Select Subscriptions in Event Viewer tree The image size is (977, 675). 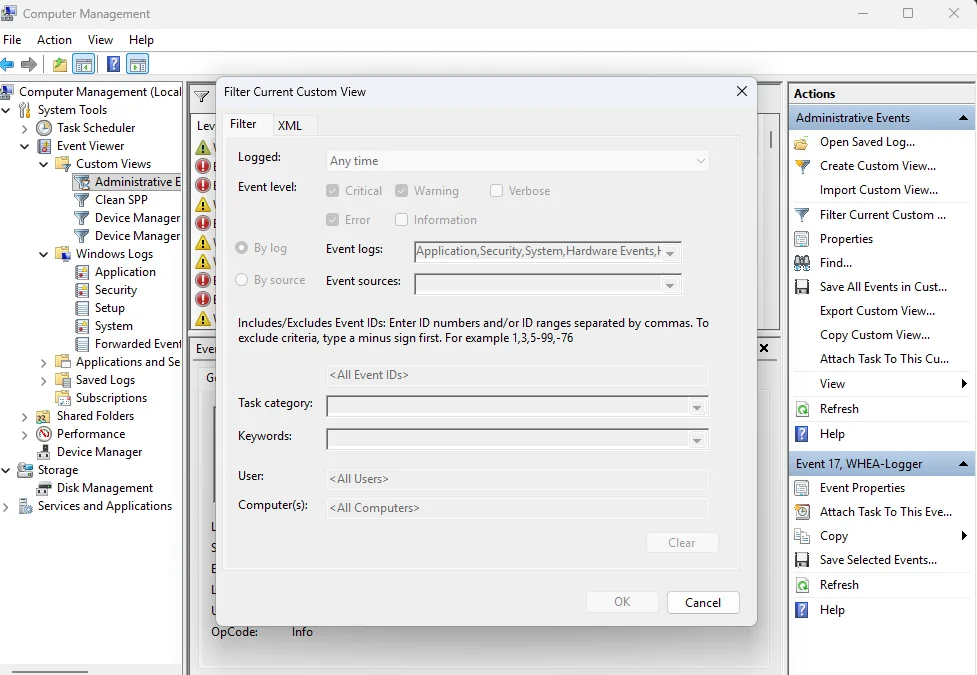point(111,398)
